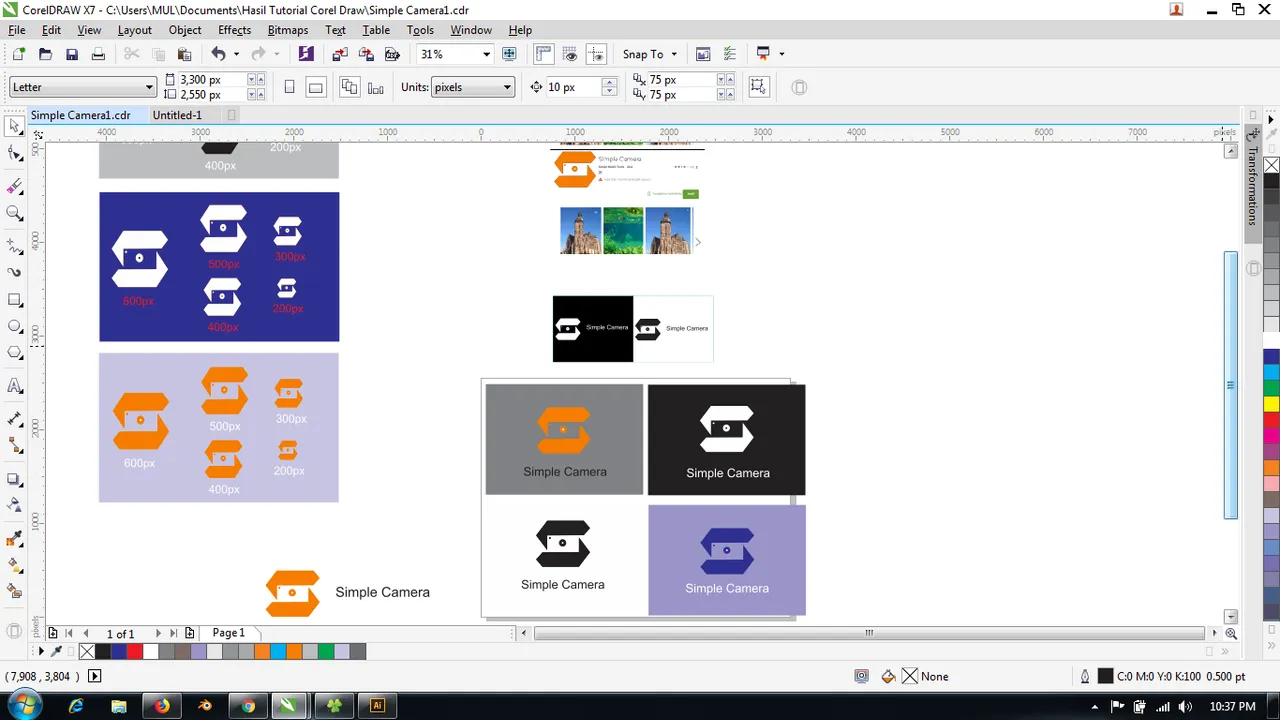Open the Zoom navigator magnifier button
The height and width of the screenshot is (720, 1280).
click(x=1231, y=633)
